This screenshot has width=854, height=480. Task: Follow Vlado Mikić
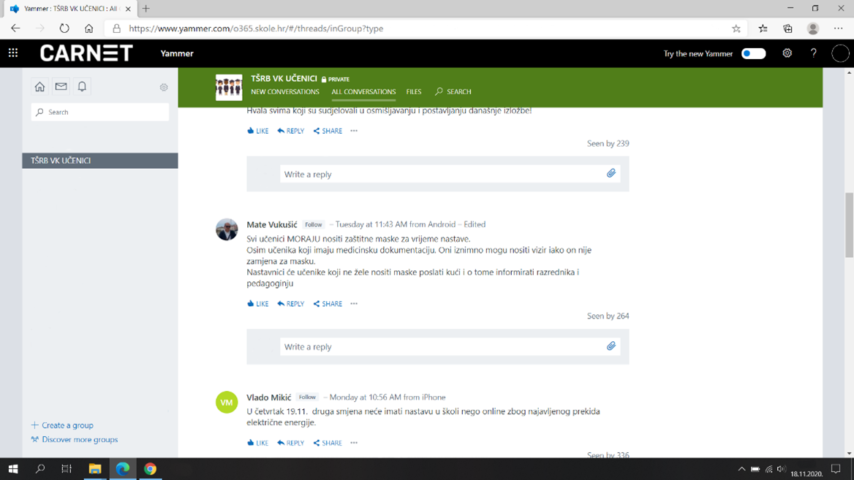[x=307, y=397]
